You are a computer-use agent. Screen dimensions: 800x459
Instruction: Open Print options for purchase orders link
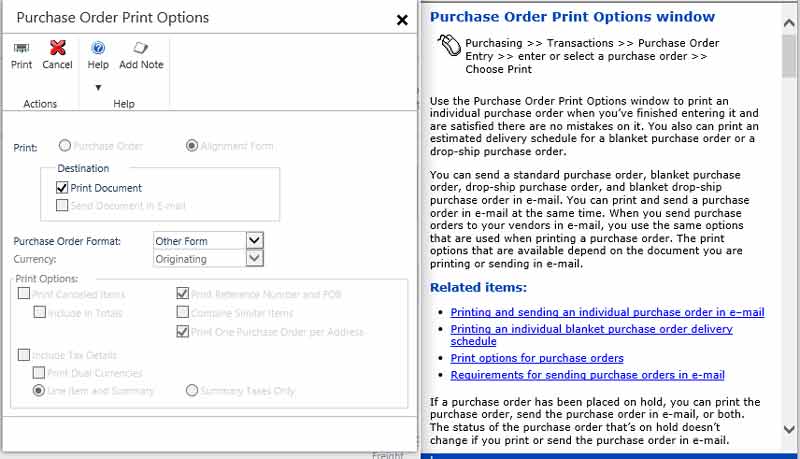click(x=537, y=358)
